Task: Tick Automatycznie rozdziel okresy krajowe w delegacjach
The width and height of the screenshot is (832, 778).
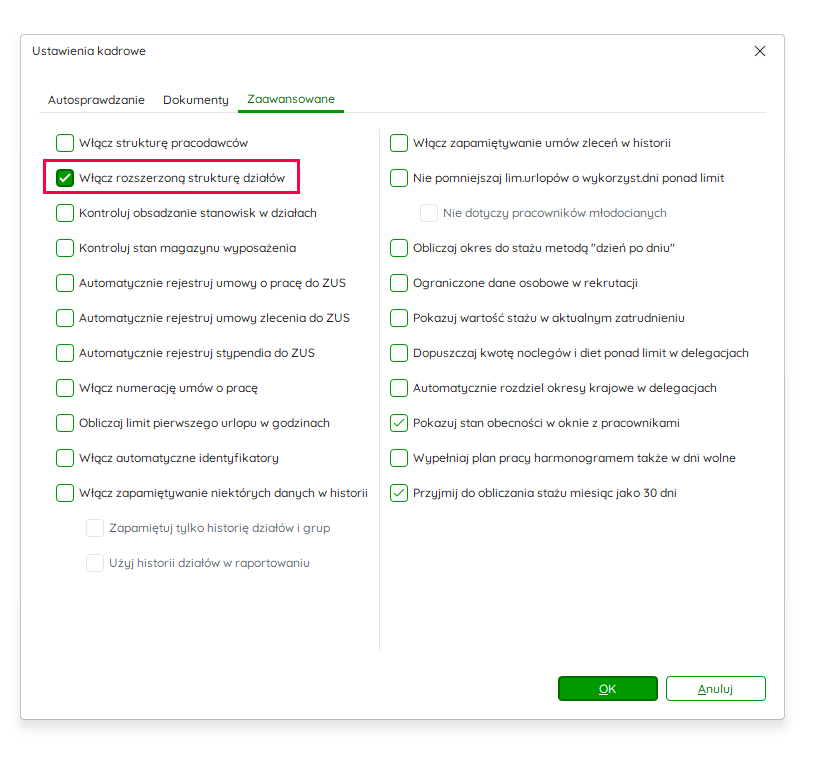Action: tap(399, 388)
